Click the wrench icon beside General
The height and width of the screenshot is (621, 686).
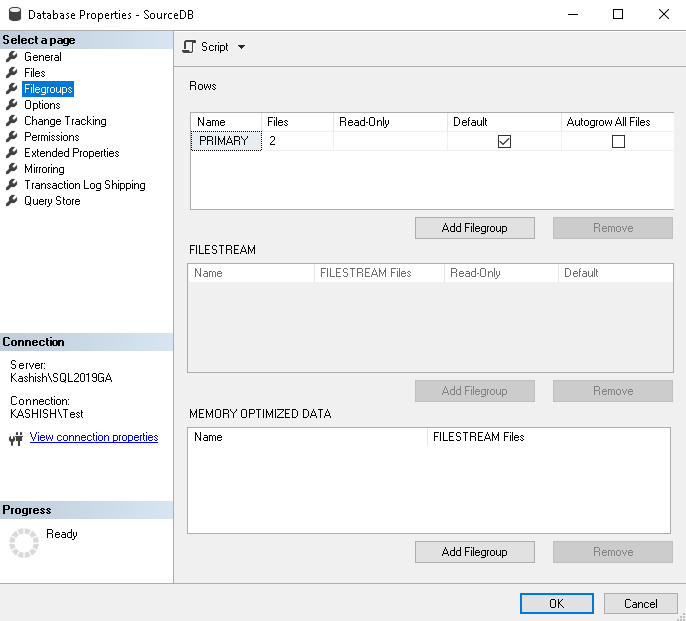(x=12, y=57)
